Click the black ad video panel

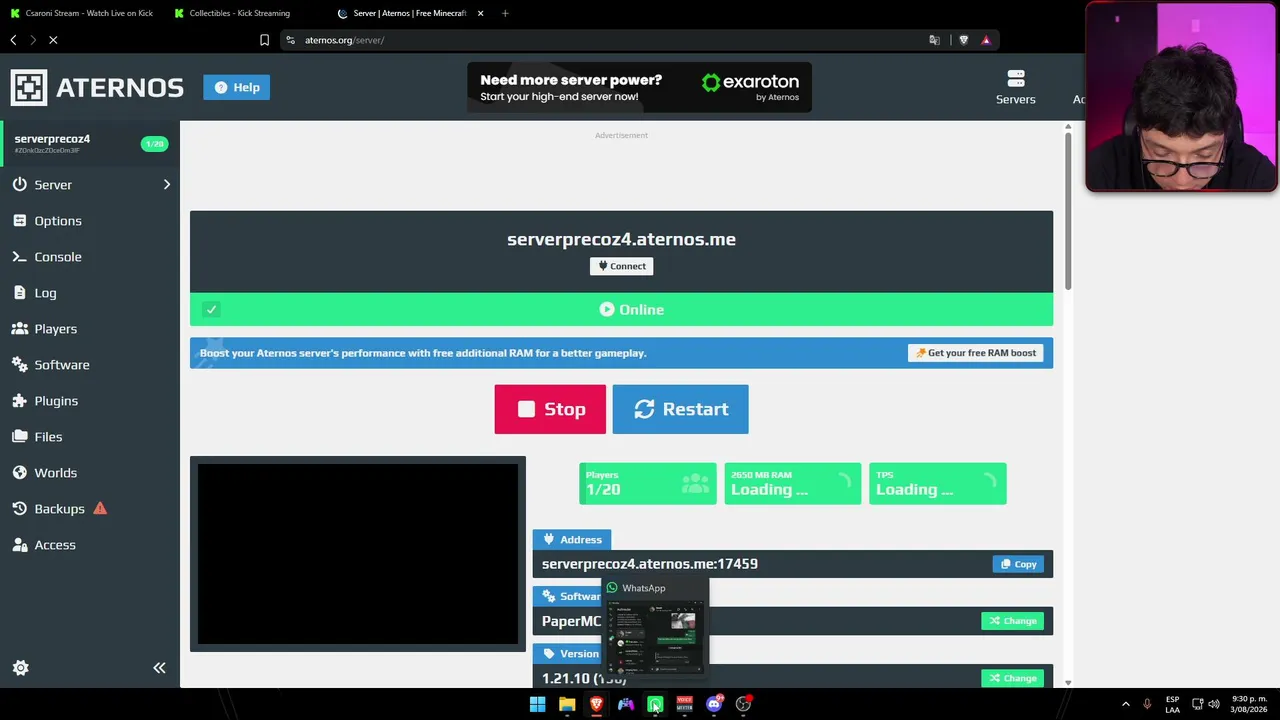click(358, 554)
